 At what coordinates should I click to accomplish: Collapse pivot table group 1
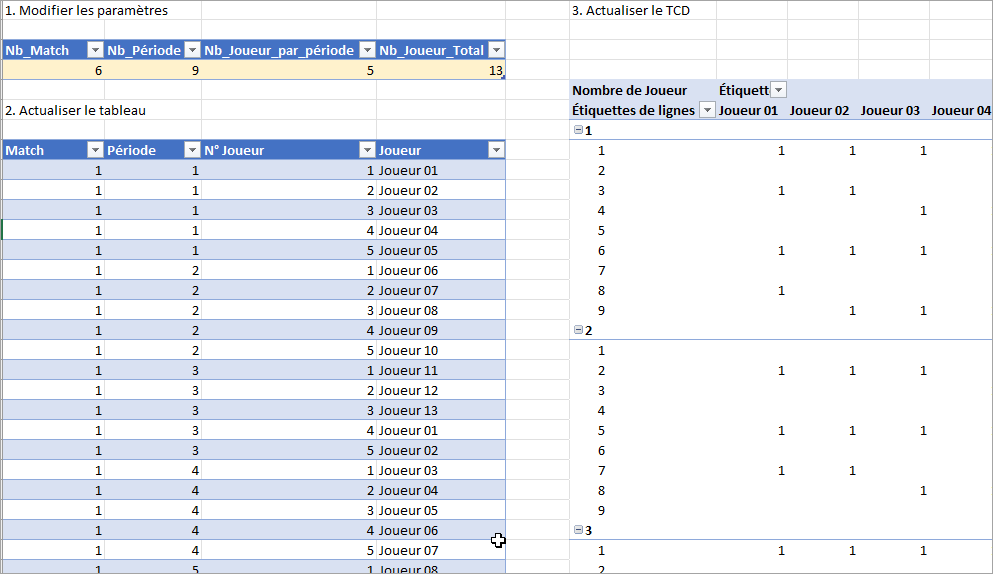tap(577, 130)
